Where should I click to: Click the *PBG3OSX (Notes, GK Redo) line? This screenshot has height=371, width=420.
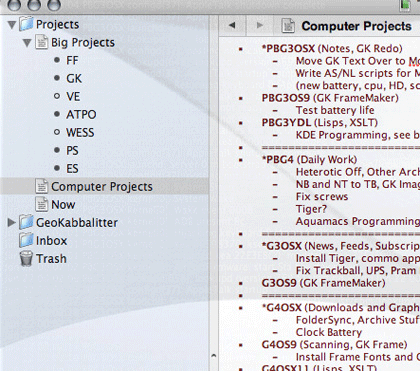click(332, 49)
